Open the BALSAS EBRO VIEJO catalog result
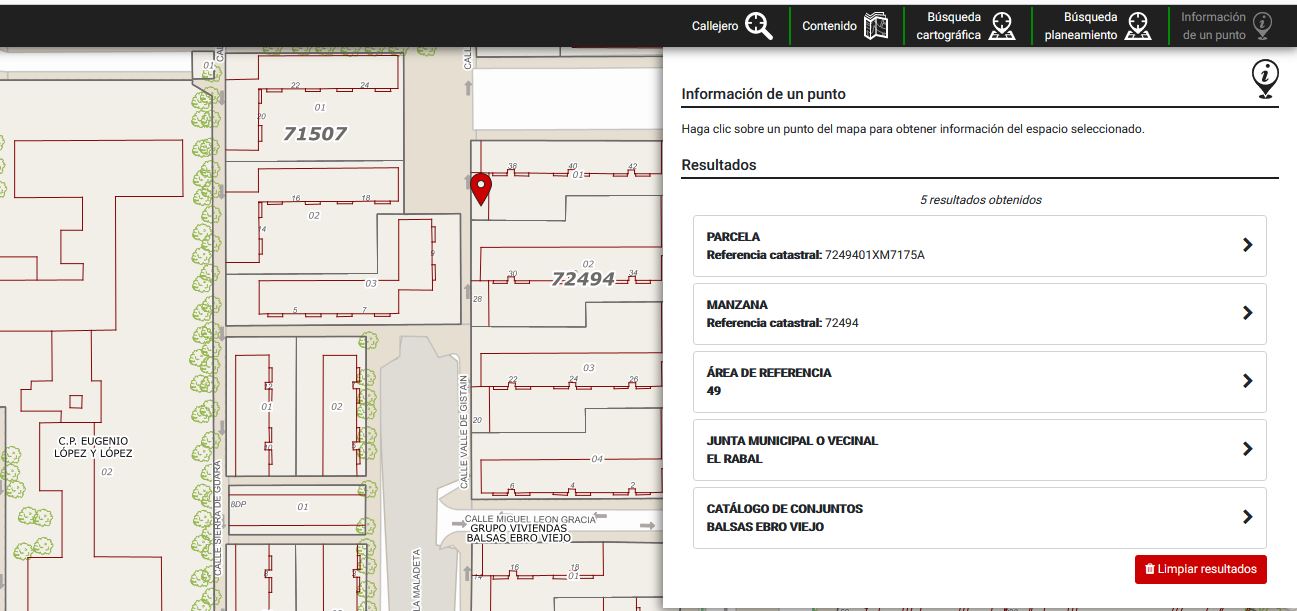This screenshot has width=1297, height=611. 765,527
